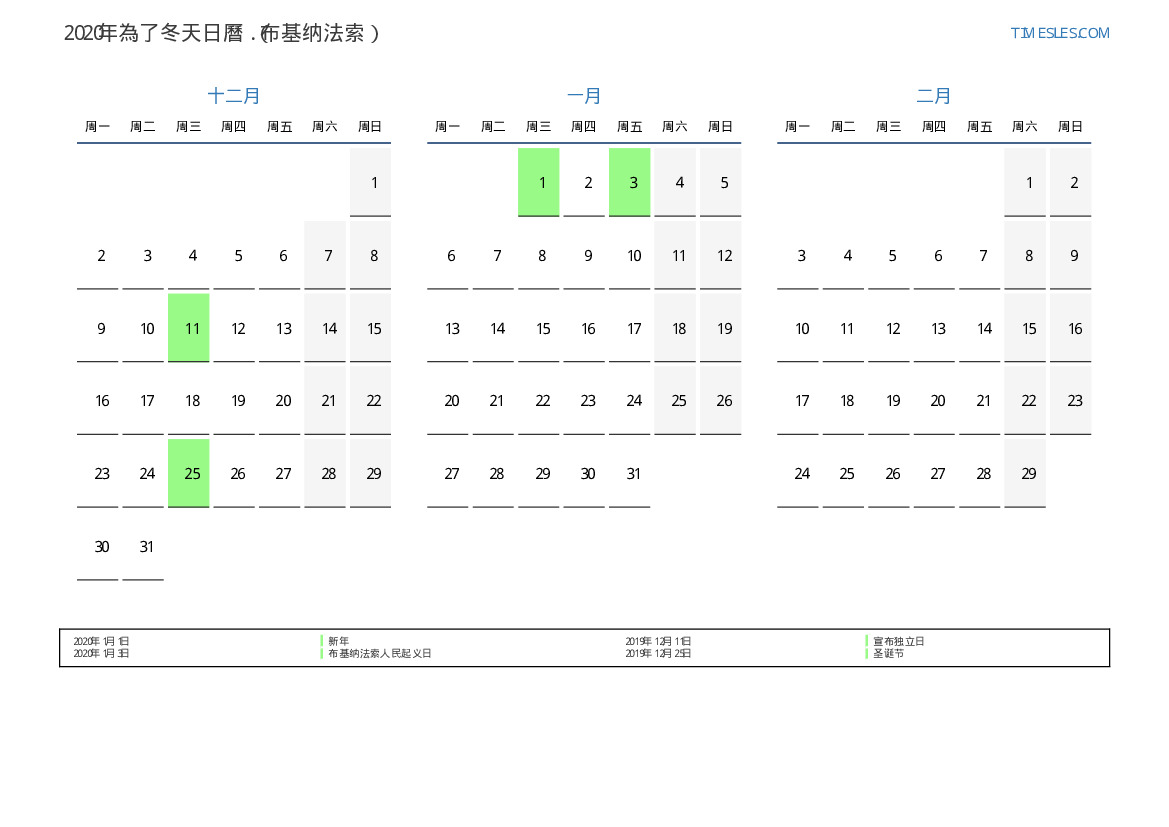Select the 宣布独立日 legend entry

[898, 641]
